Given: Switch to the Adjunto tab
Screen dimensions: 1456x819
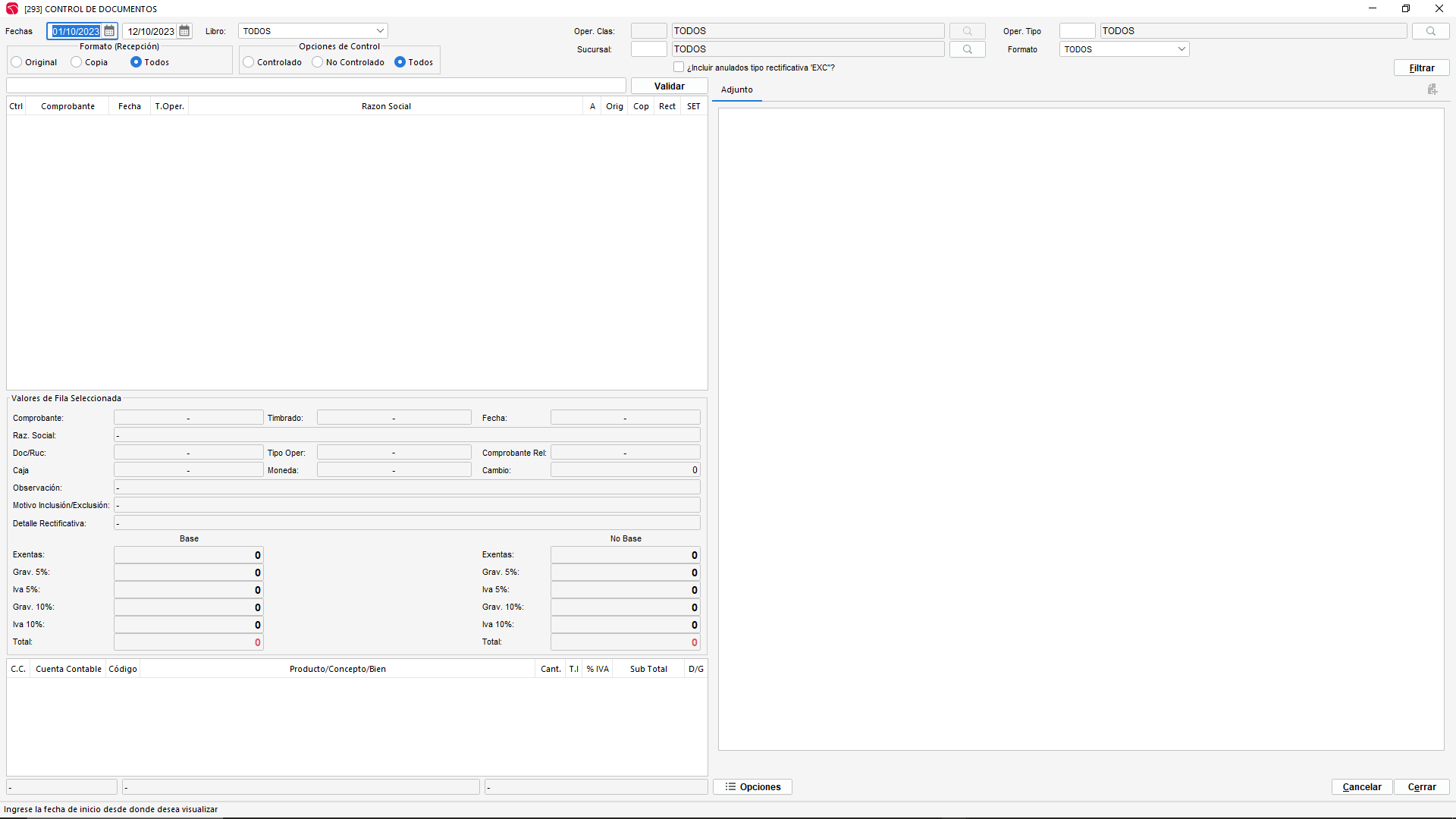Looking at the screenshot, I should point(736,89).
